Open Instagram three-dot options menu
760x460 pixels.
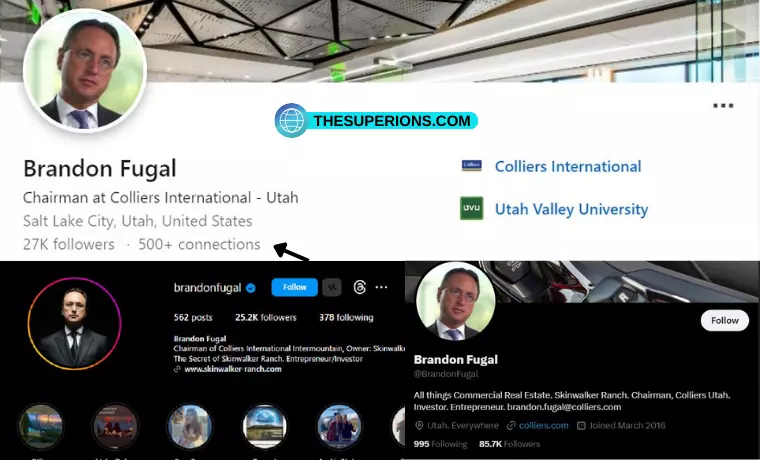381,287
